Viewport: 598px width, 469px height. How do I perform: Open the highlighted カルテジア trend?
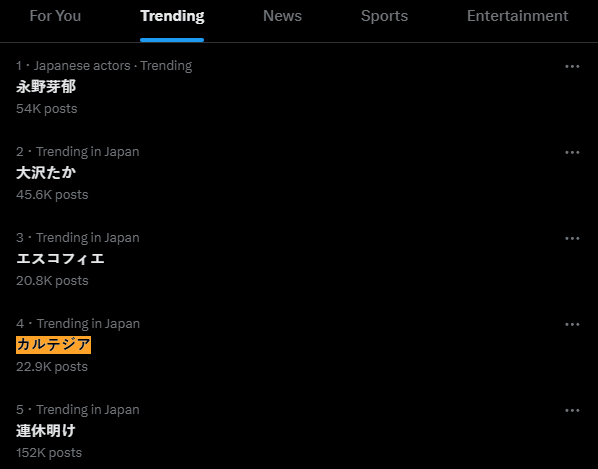pos(53,345)
